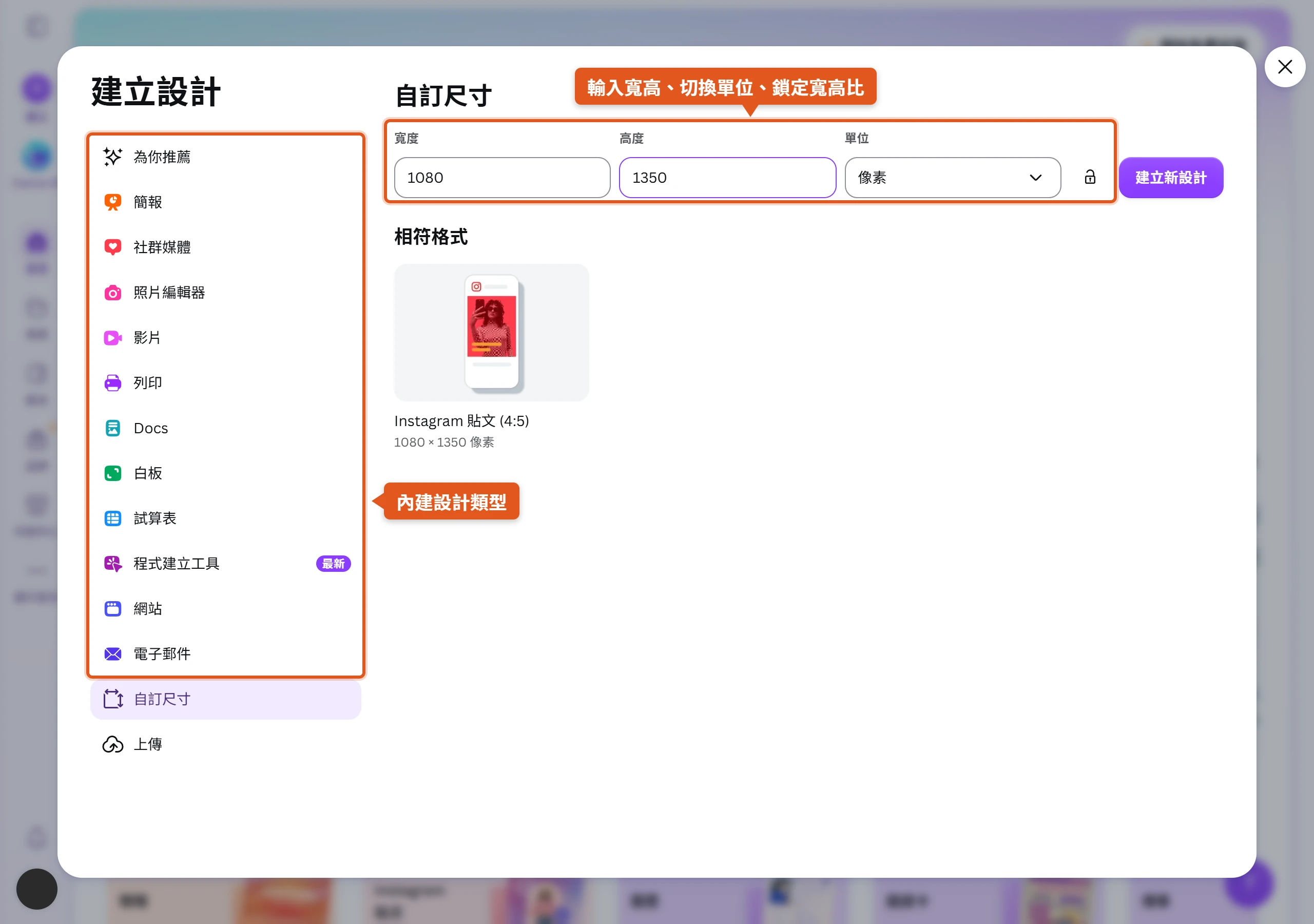Click the 影片 video icon
Viewport: 1314px width, 924px height.
[x=113, y=338]
